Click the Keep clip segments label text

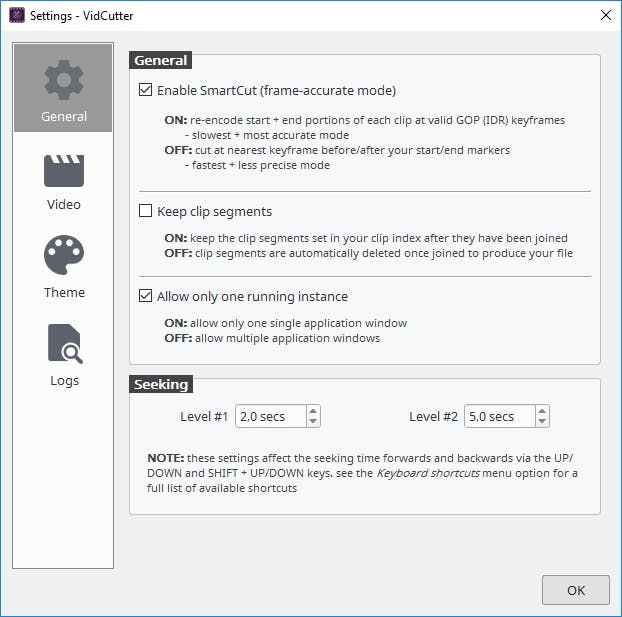click(x=215, y=212)
